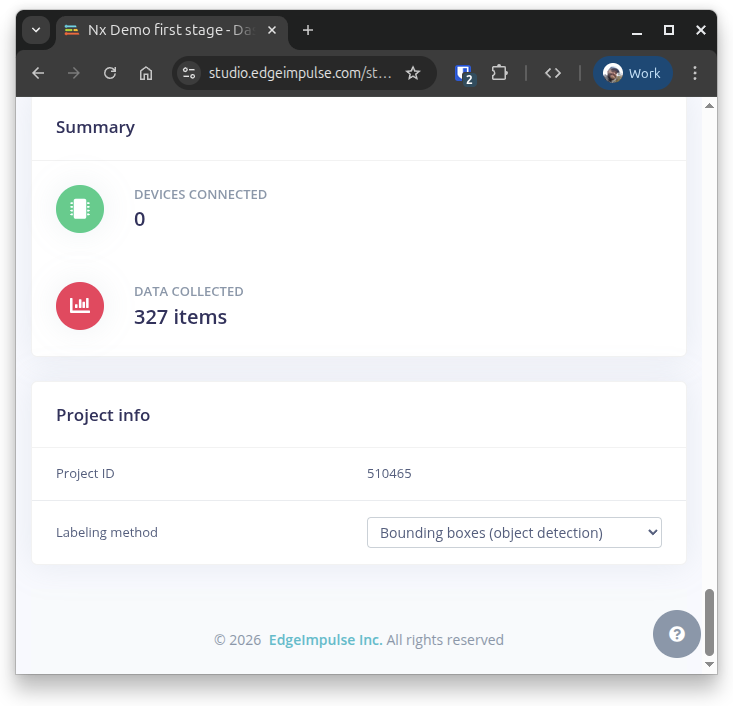Click the Summary heading

pyautogui.click(x=95, y=127)
